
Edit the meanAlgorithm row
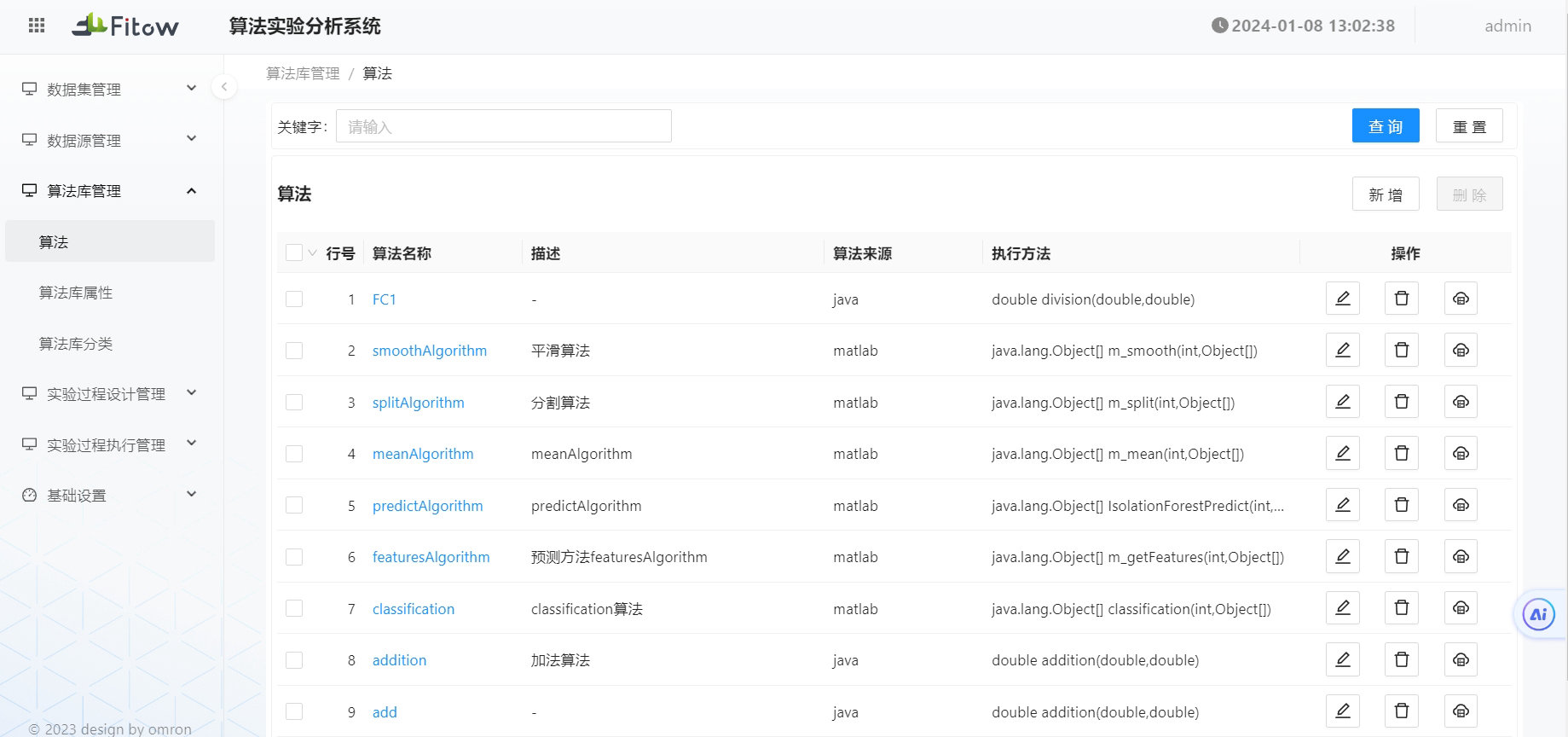(1343, 453)
